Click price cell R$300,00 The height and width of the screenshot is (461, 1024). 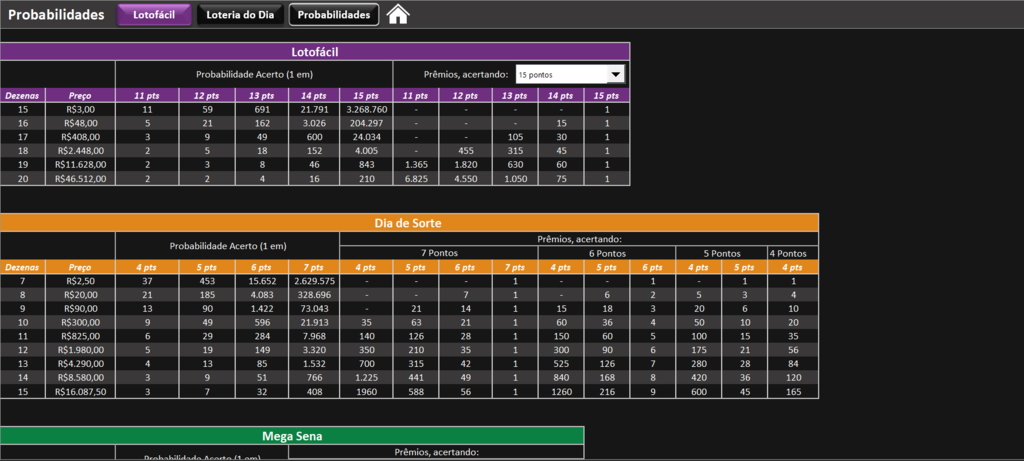point(80,322)
